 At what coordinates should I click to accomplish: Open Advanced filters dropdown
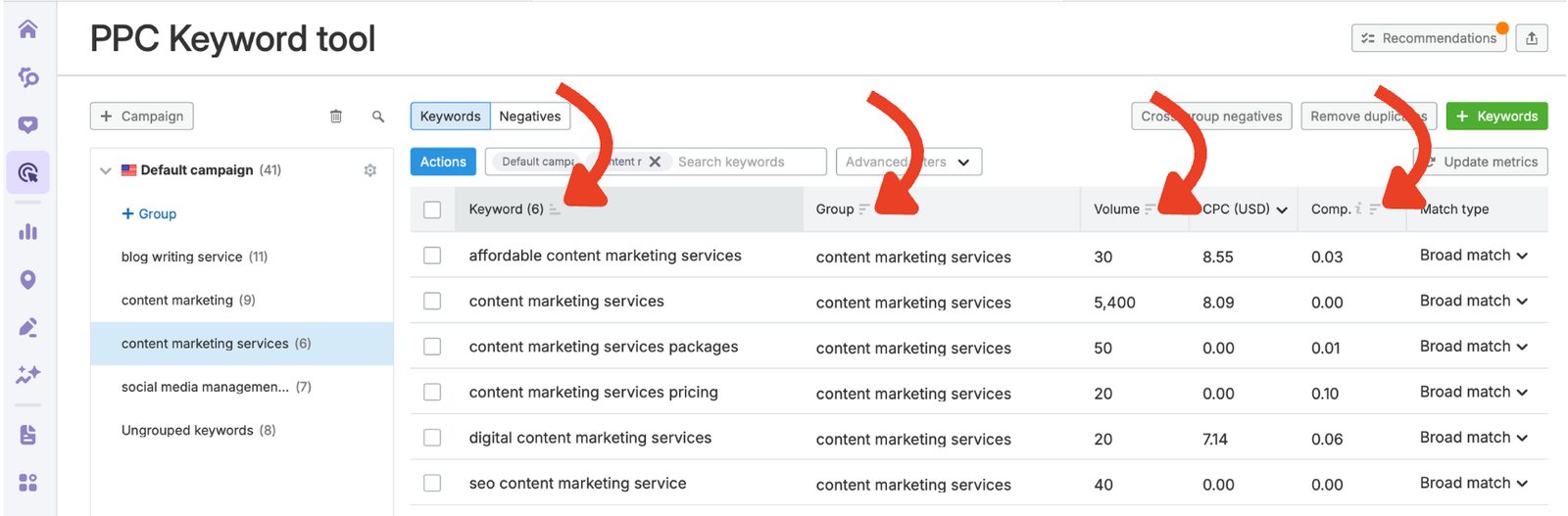pos(908,162)
